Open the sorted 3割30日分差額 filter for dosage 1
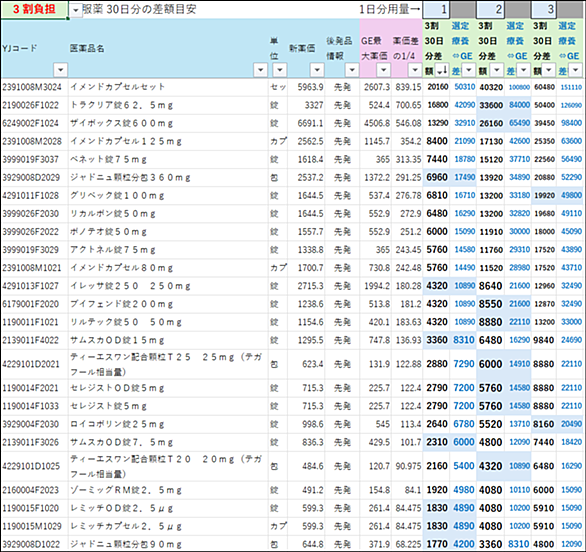Screen dimensions: 586x552 442,70
